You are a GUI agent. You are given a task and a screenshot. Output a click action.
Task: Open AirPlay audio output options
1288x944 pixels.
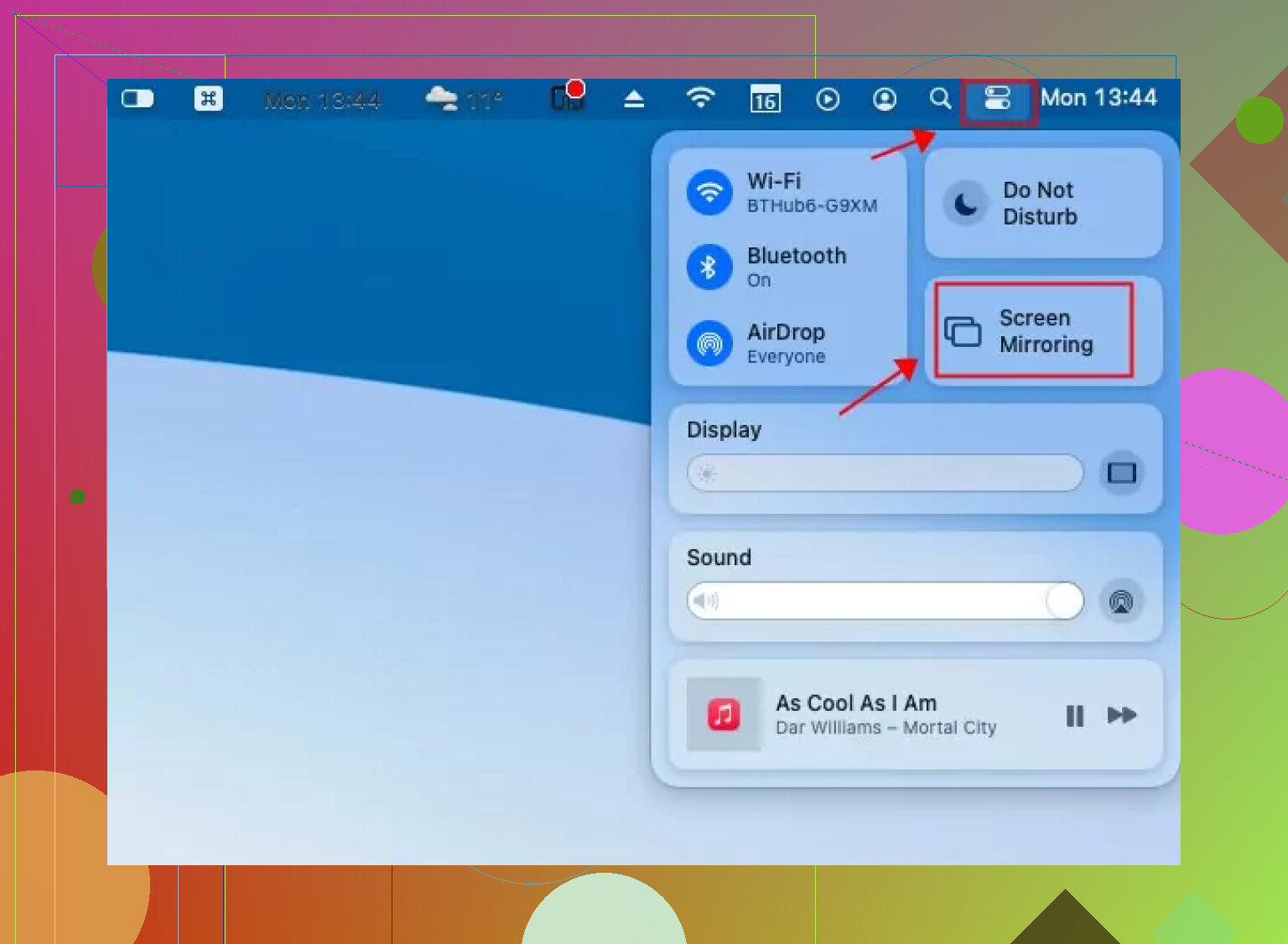(1121, 601)
